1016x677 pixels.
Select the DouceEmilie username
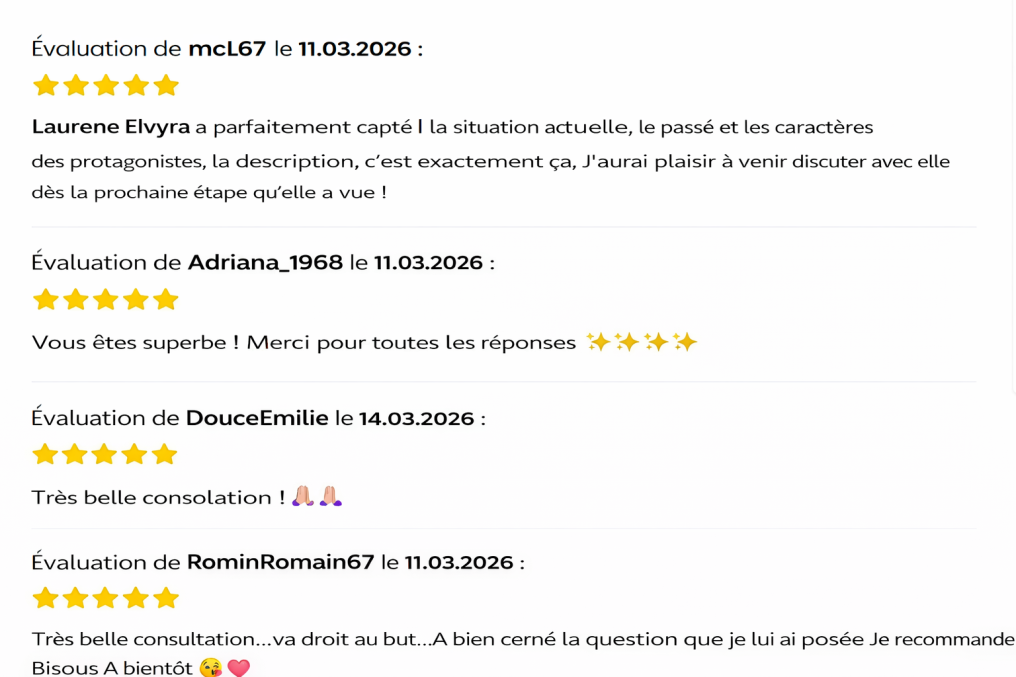point(257,418)
